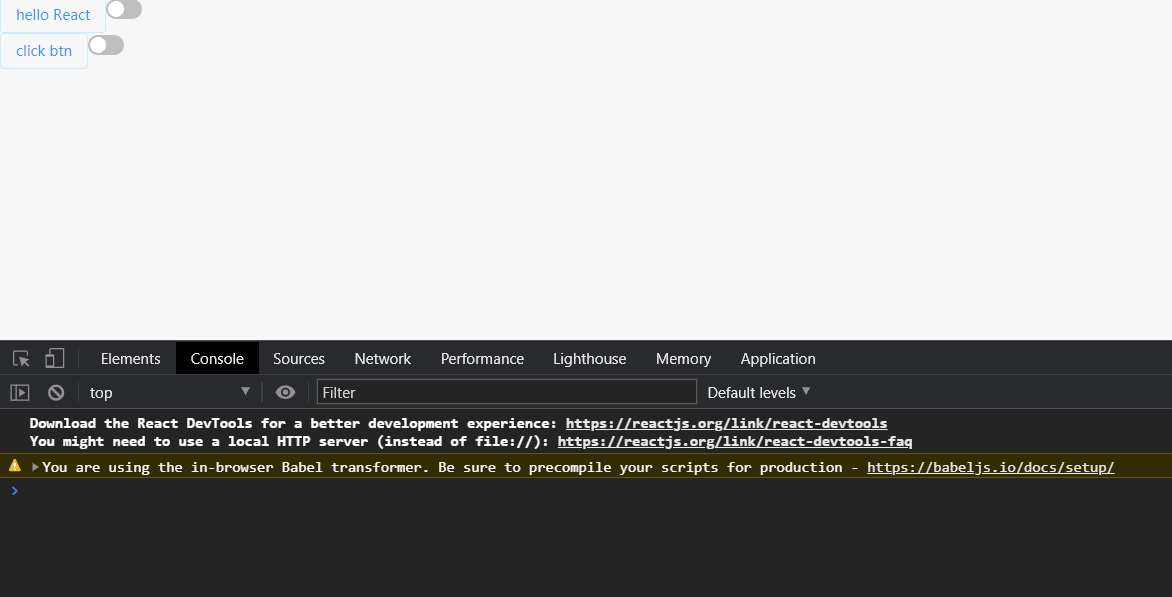Click the eye icon for live expressions

tap(285, 392)
